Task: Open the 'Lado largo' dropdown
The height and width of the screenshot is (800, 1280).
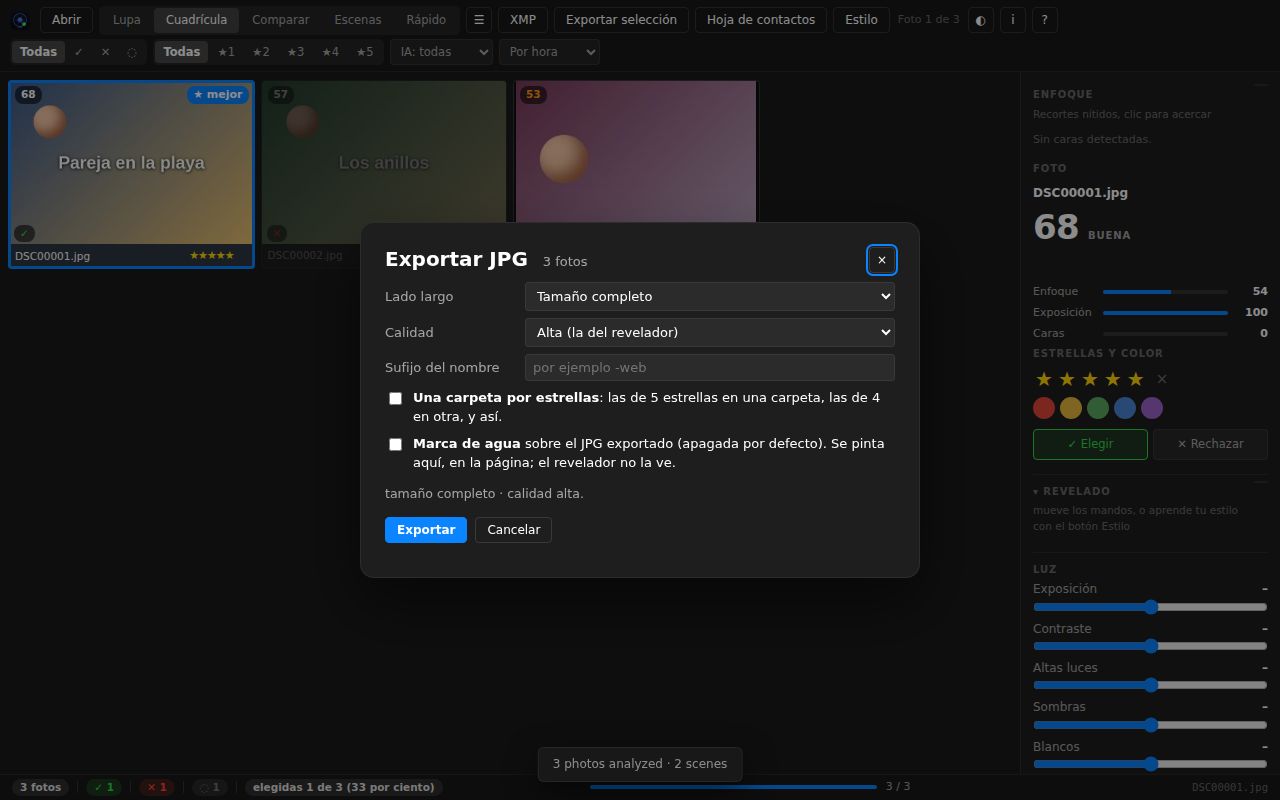Action: 710,296
